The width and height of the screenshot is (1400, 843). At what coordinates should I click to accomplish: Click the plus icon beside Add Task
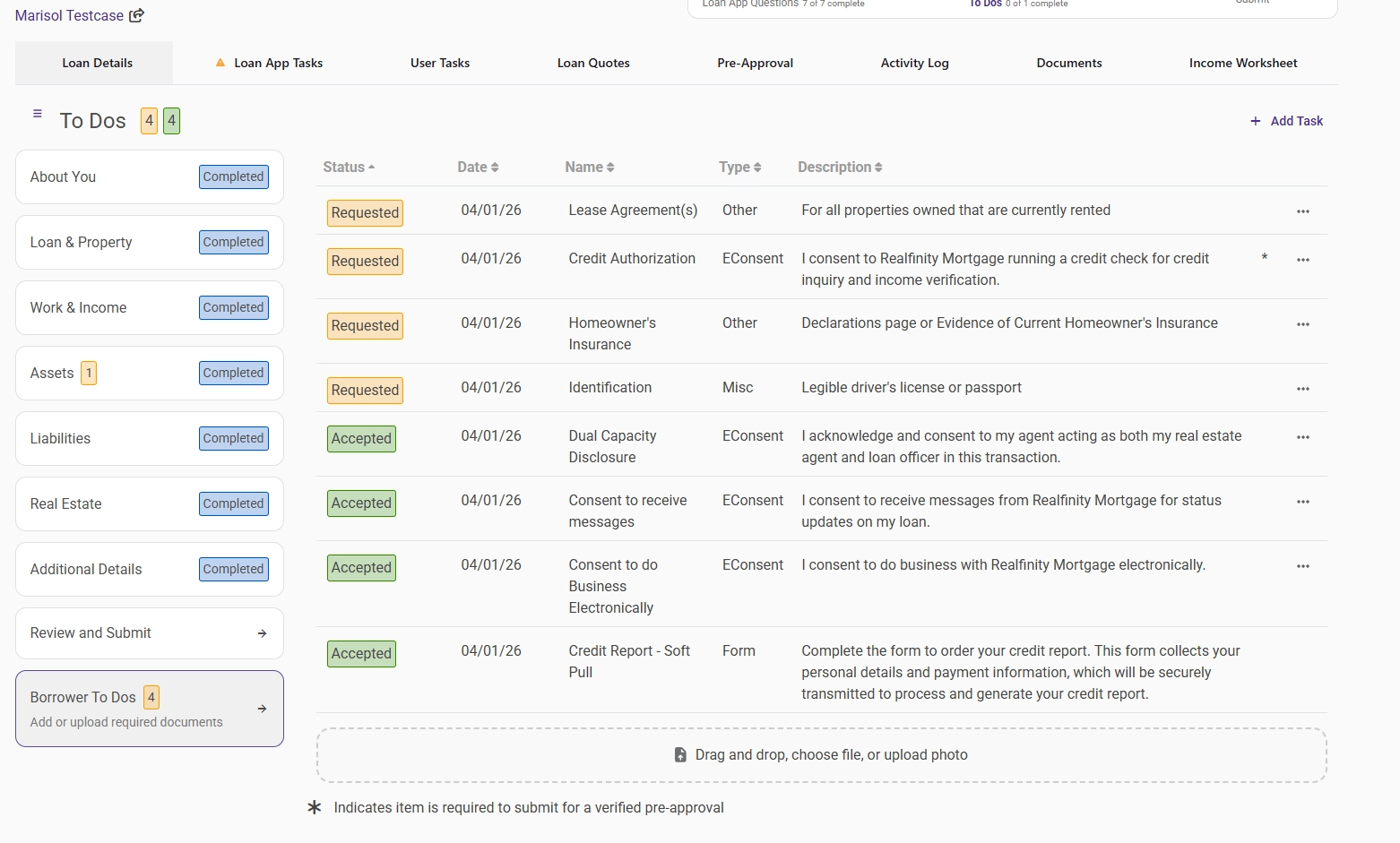1256,121
